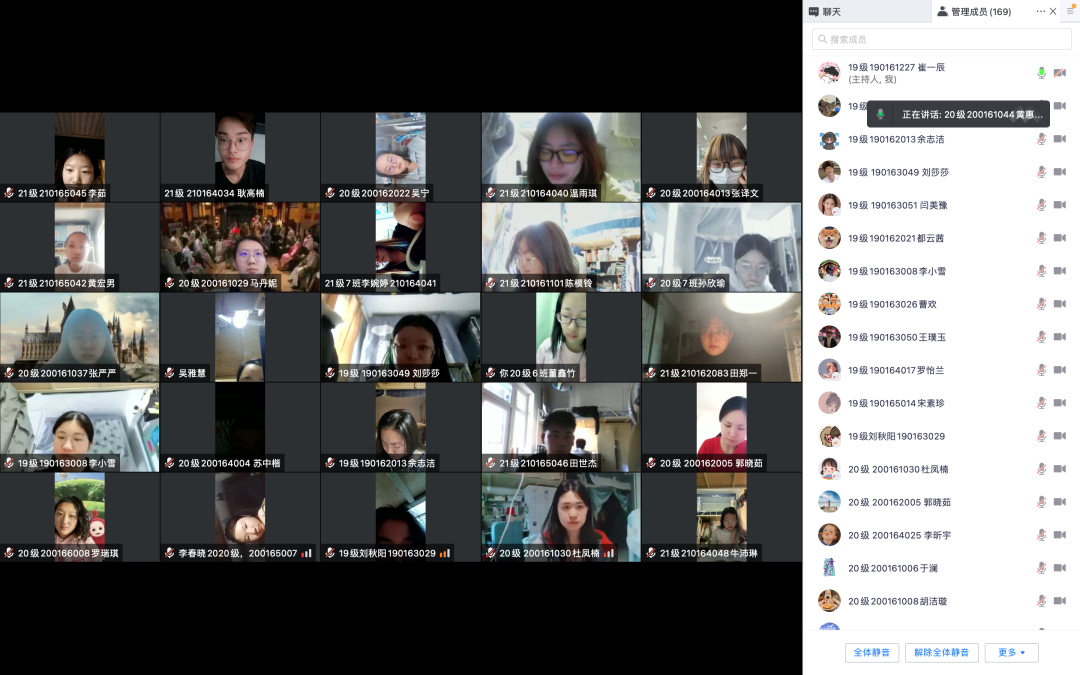
Task: Click the camera icon next to 闫美豫
Action: click(1060, 205)
